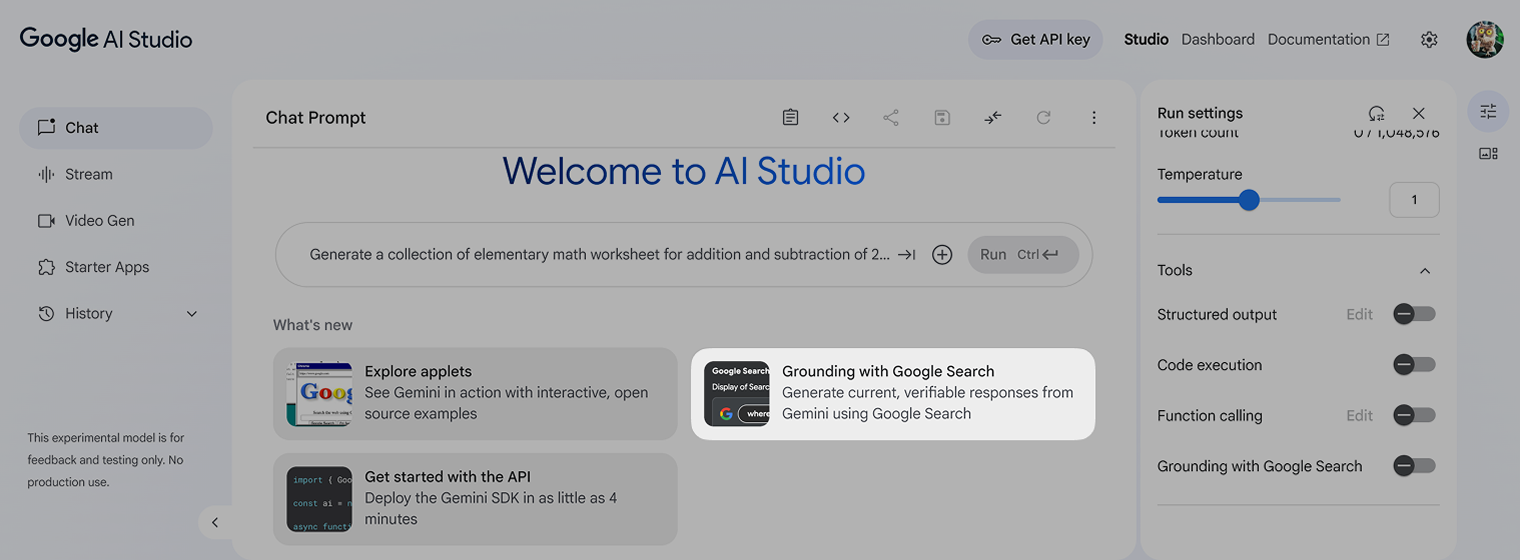The height and width of the screenshot is (560, 1520).
Task: Click the History clock icon
Action: pos(46,313)
